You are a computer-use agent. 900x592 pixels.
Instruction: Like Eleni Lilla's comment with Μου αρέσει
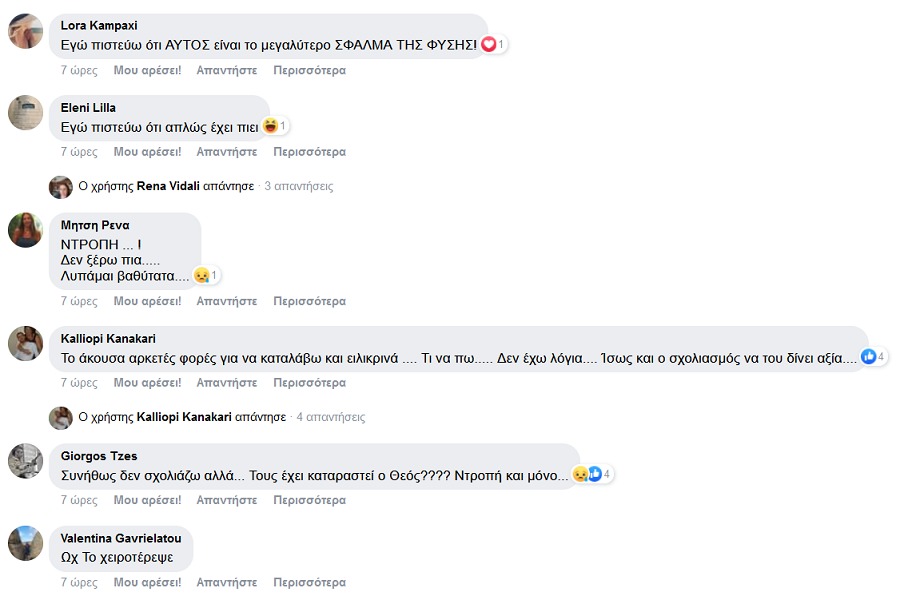pos(147,152)
